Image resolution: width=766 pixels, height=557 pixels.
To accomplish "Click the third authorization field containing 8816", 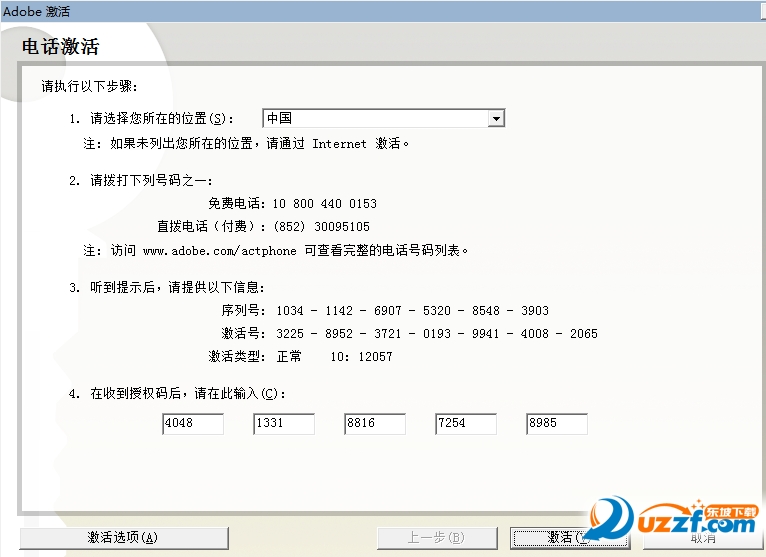I will point(375,424).
